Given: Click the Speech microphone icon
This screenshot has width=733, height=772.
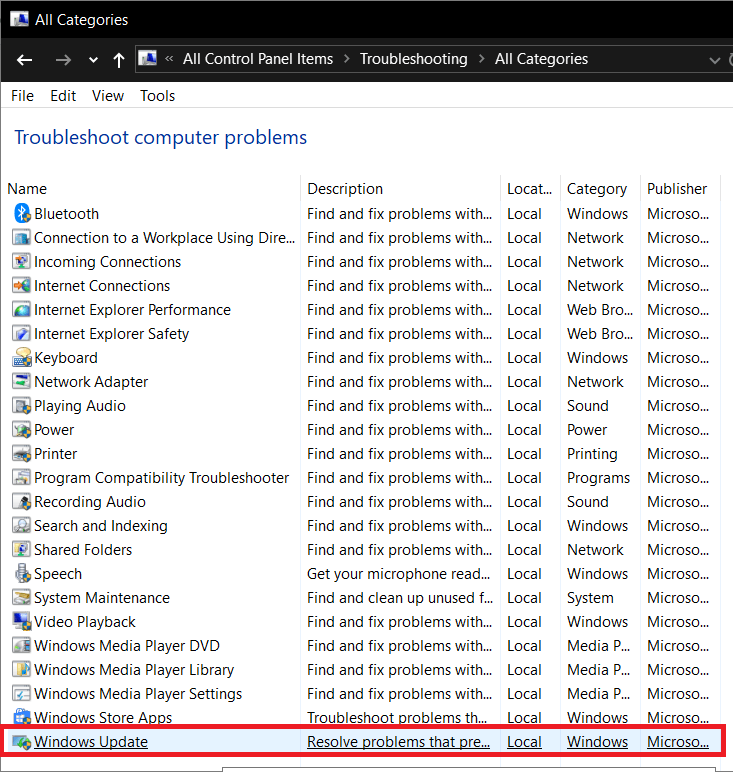Looking at the screenshot, I should point(22,574).
